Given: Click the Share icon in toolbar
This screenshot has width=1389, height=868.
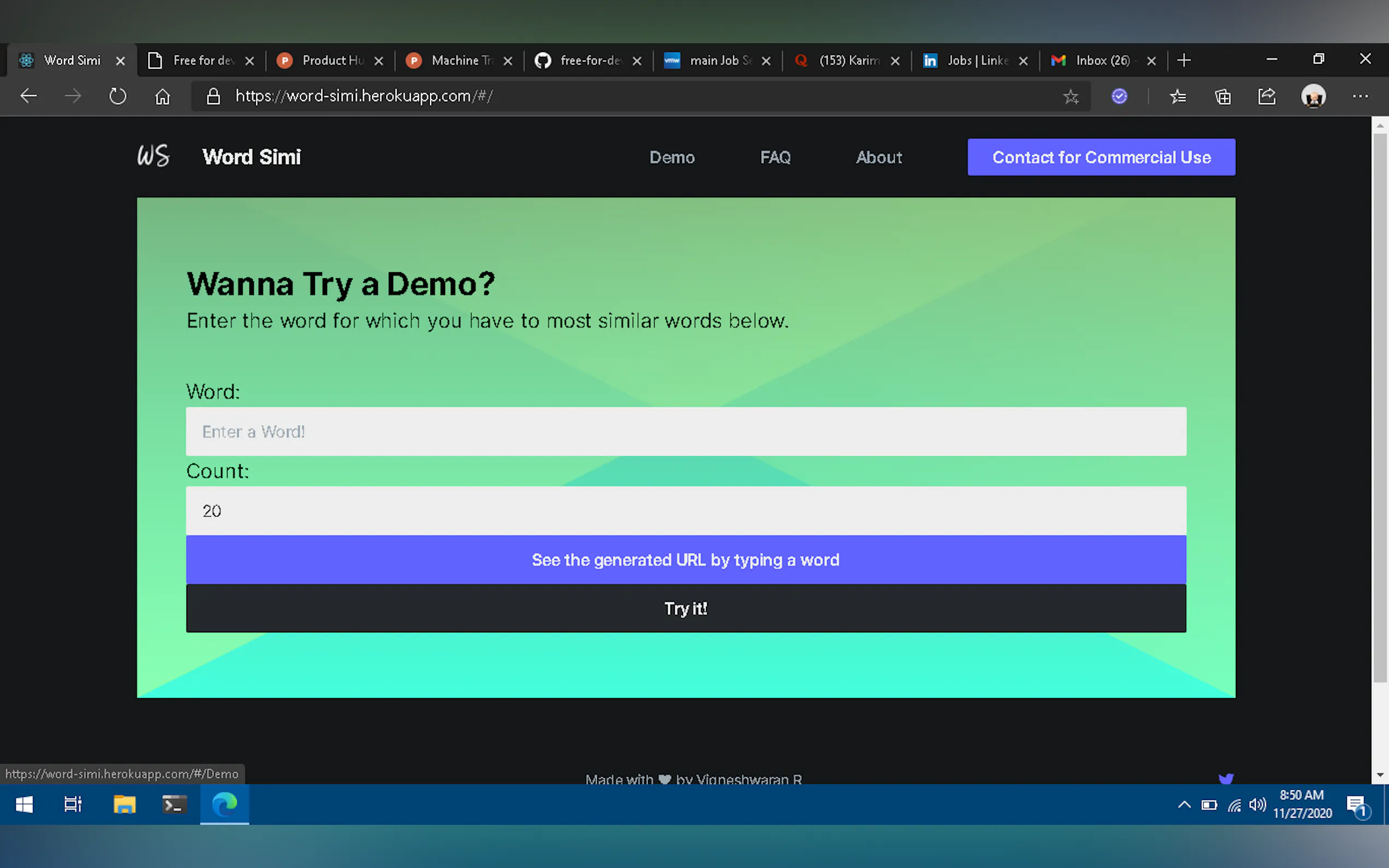Looking at the screenshot, I should pos(1267,96).
